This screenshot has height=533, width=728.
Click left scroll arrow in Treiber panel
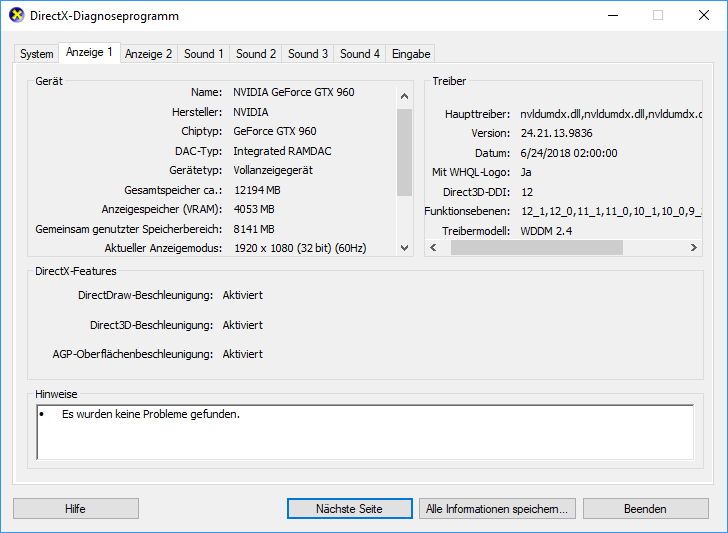tap(433, 247)
